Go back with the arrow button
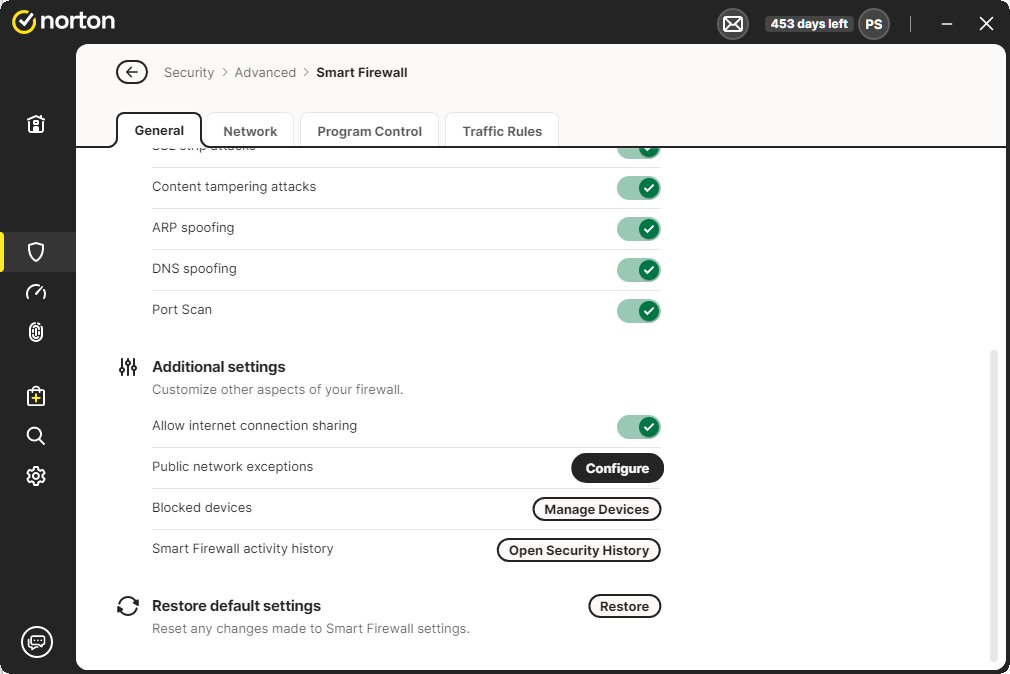Image resolution: width=1010 pixels, height=674 pixels. [x=132, y=72]
